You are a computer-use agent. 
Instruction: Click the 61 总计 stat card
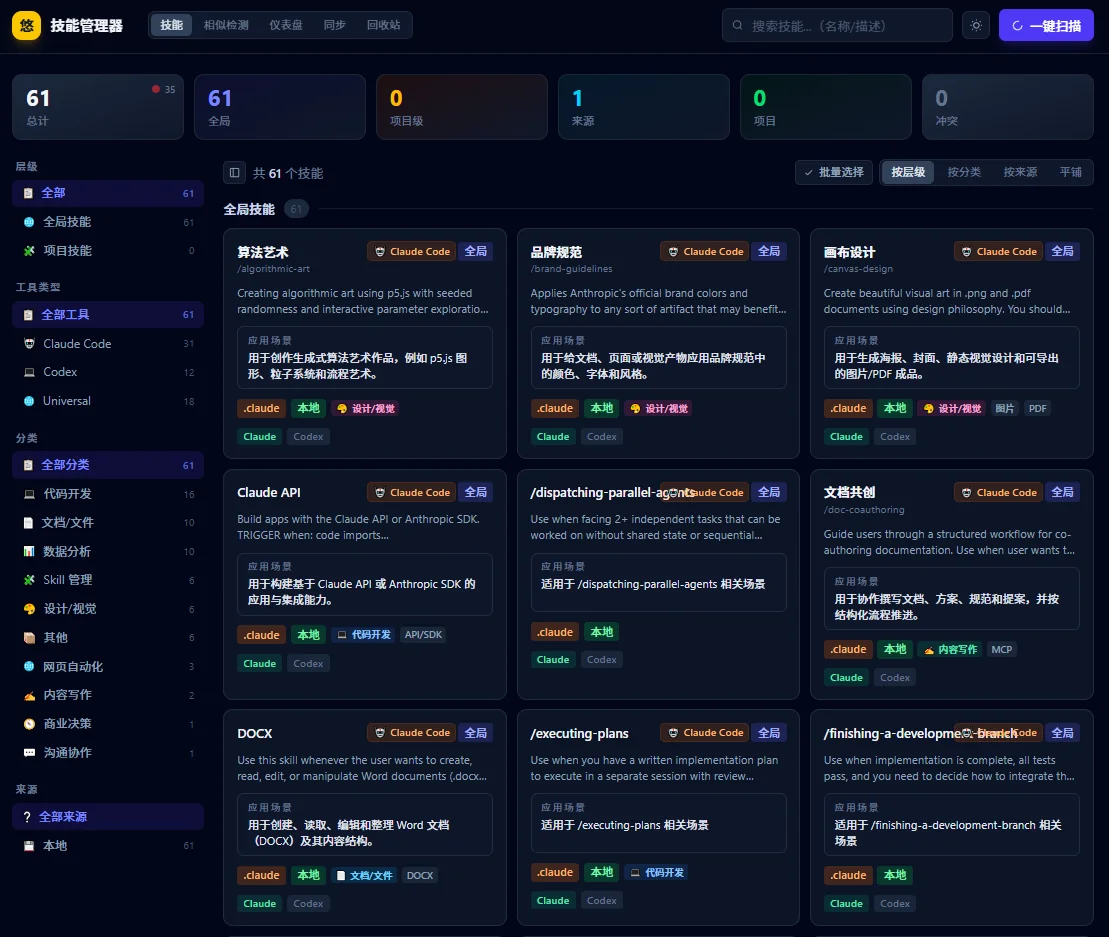98,107
